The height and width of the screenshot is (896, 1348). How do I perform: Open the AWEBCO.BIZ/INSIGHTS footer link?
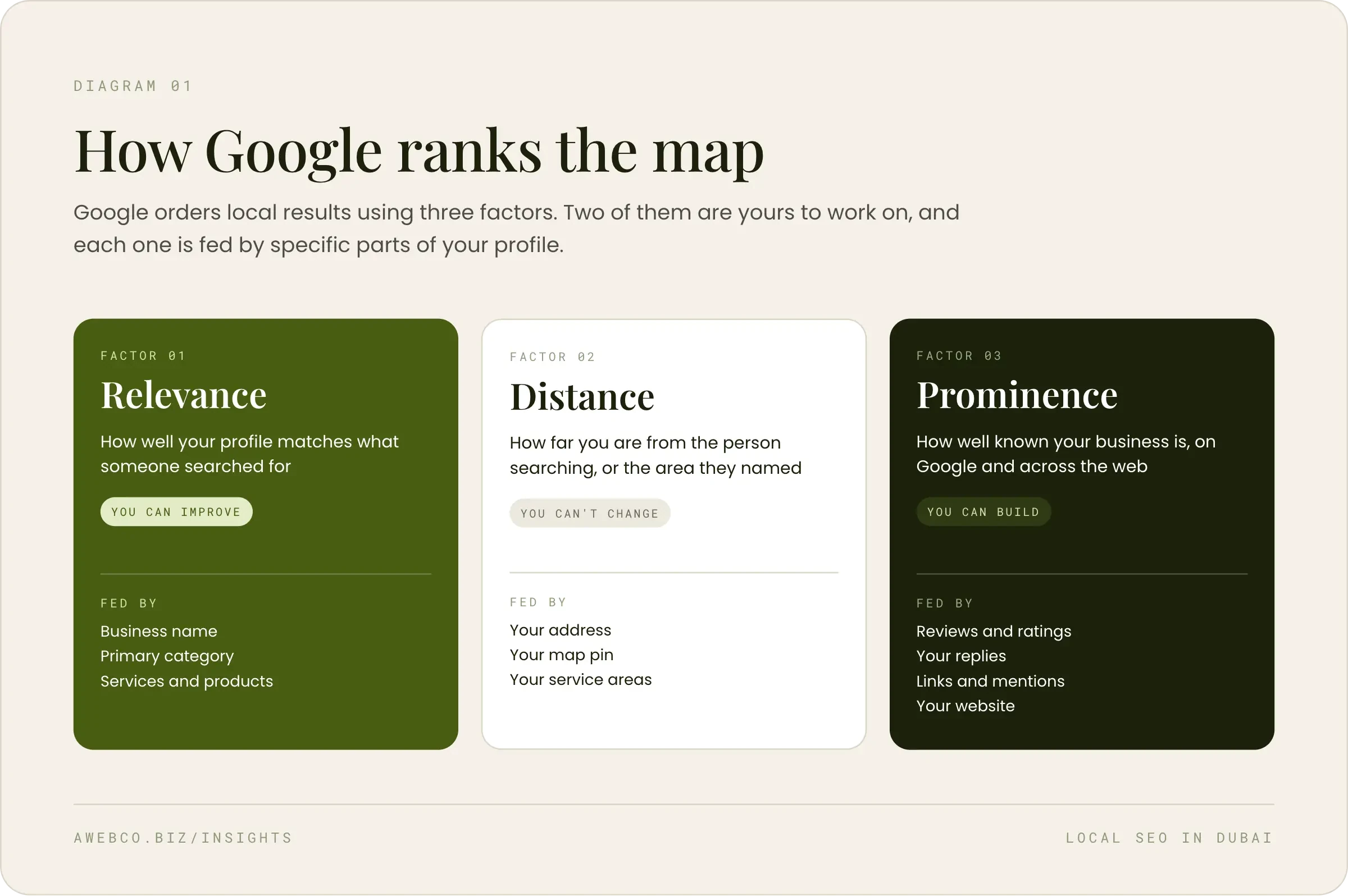183,838
